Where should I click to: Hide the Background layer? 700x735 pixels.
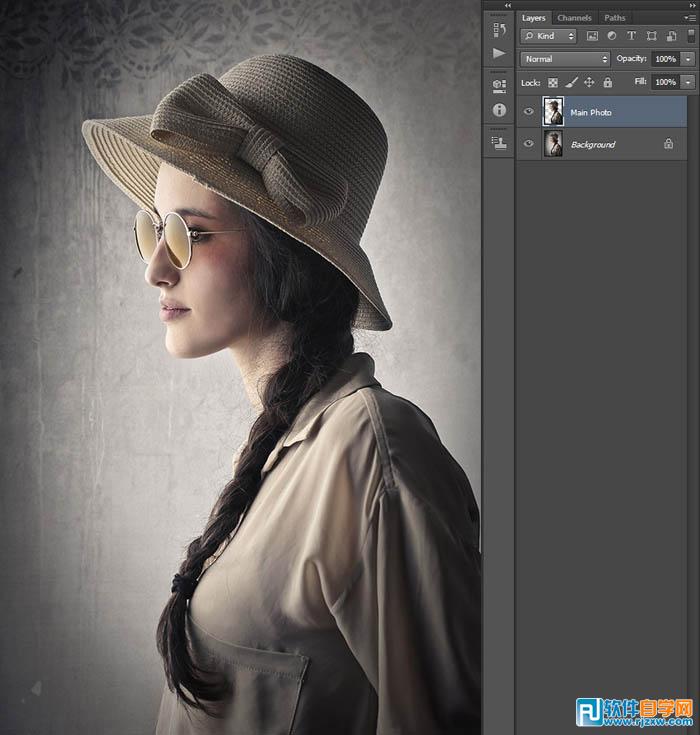pyautogui.click(x=529, y=144)
